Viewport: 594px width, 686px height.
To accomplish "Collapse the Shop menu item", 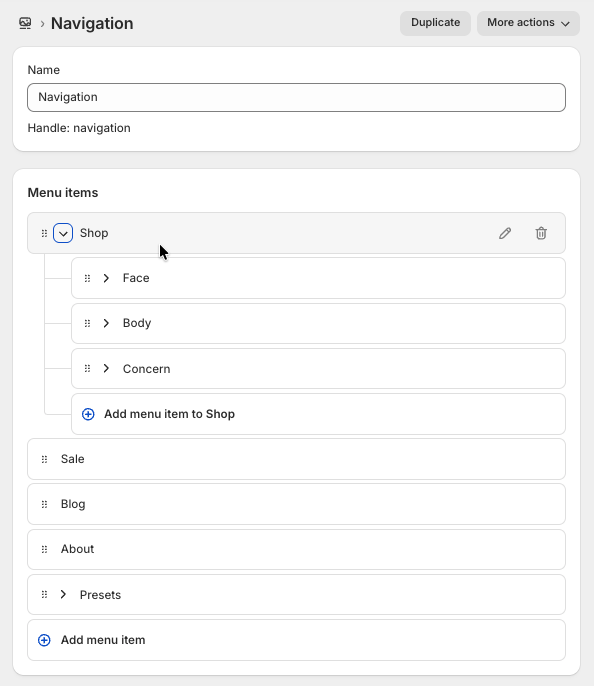I will coord(63,233).
